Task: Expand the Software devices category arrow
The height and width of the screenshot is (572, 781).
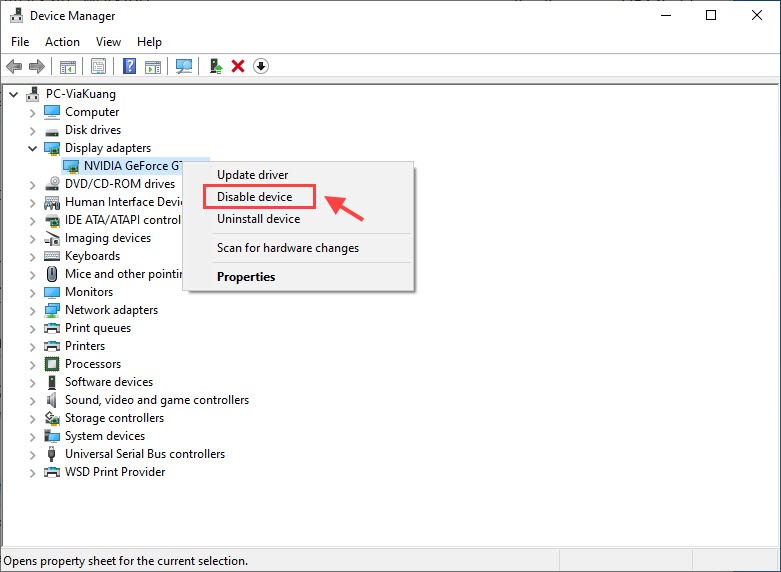Action: tap(32, 382)
